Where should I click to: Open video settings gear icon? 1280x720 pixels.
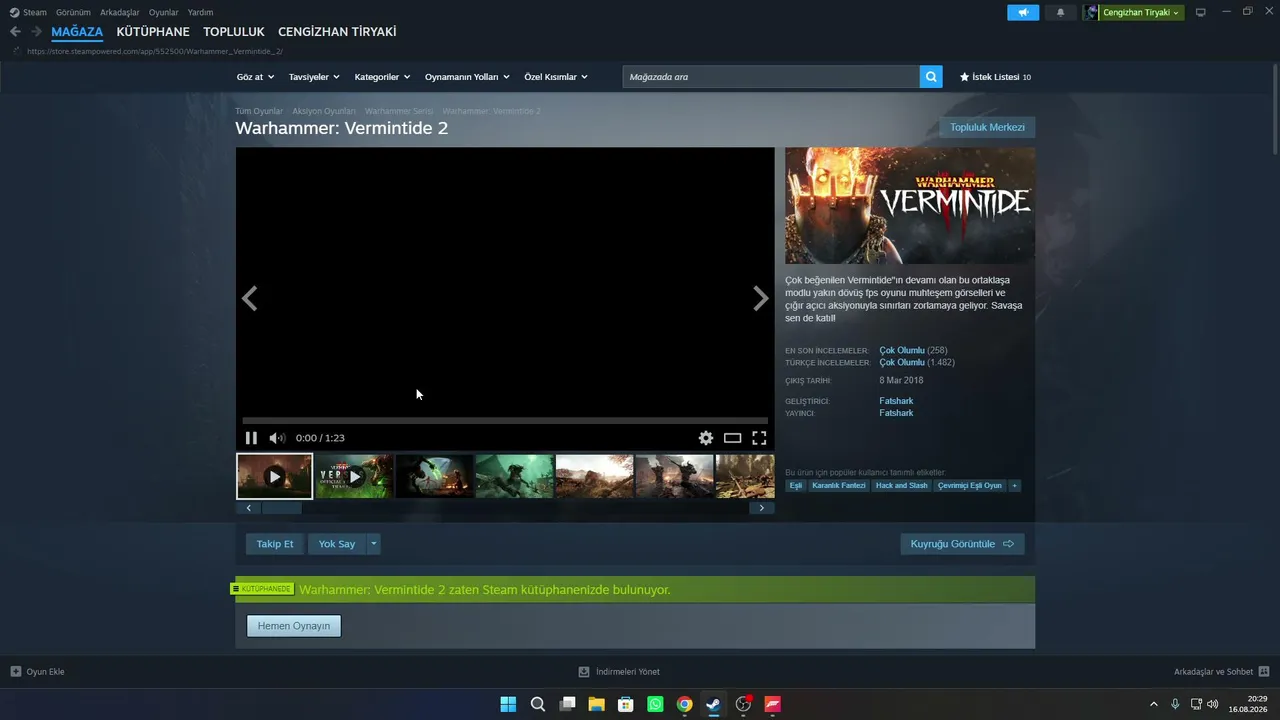click(706, 438)
